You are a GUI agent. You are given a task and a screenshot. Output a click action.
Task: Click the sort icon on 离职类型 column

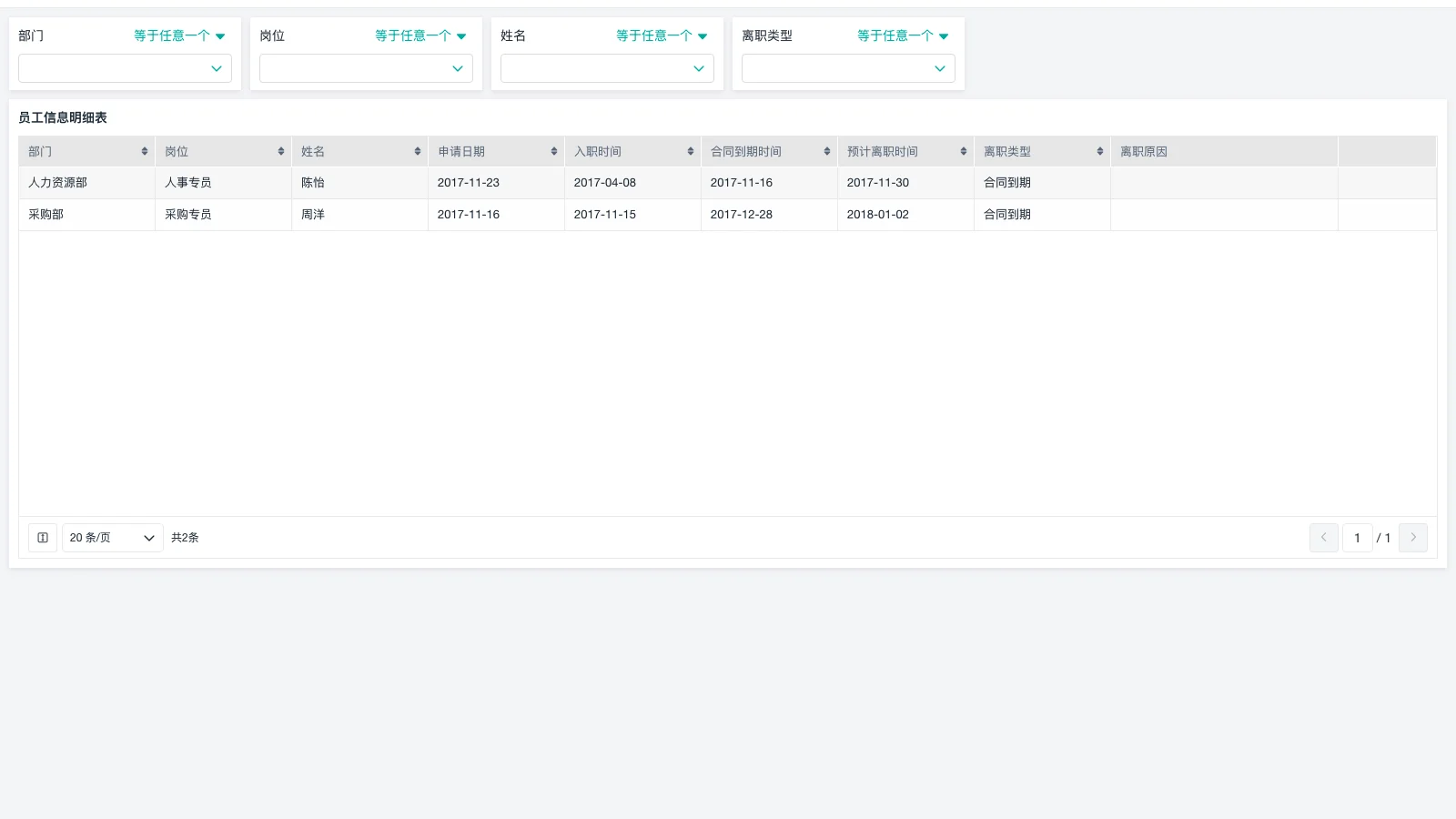coord(1100,152)
